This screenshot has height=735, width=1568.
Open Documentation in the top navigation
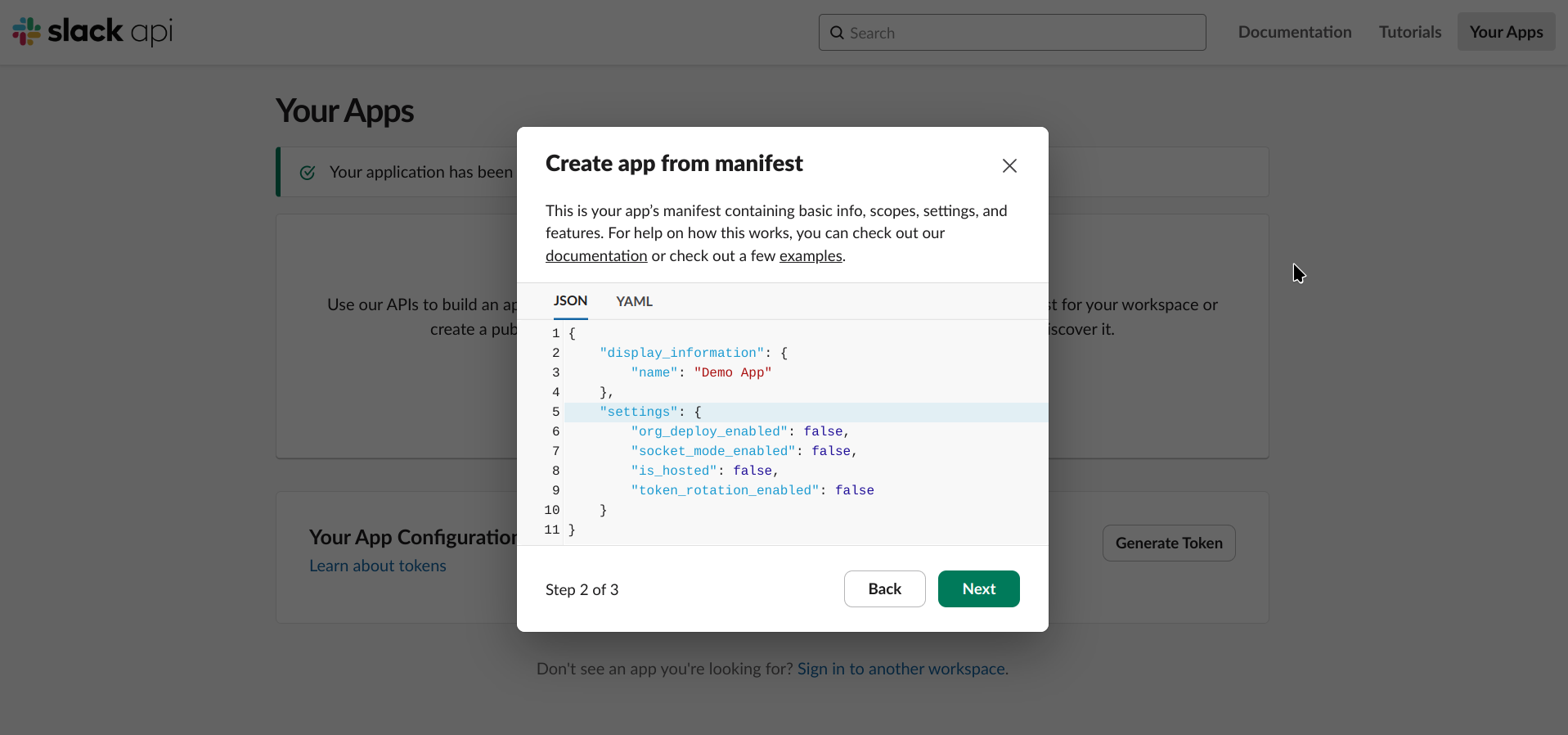pyautogui.click(x=1294, y=32)
